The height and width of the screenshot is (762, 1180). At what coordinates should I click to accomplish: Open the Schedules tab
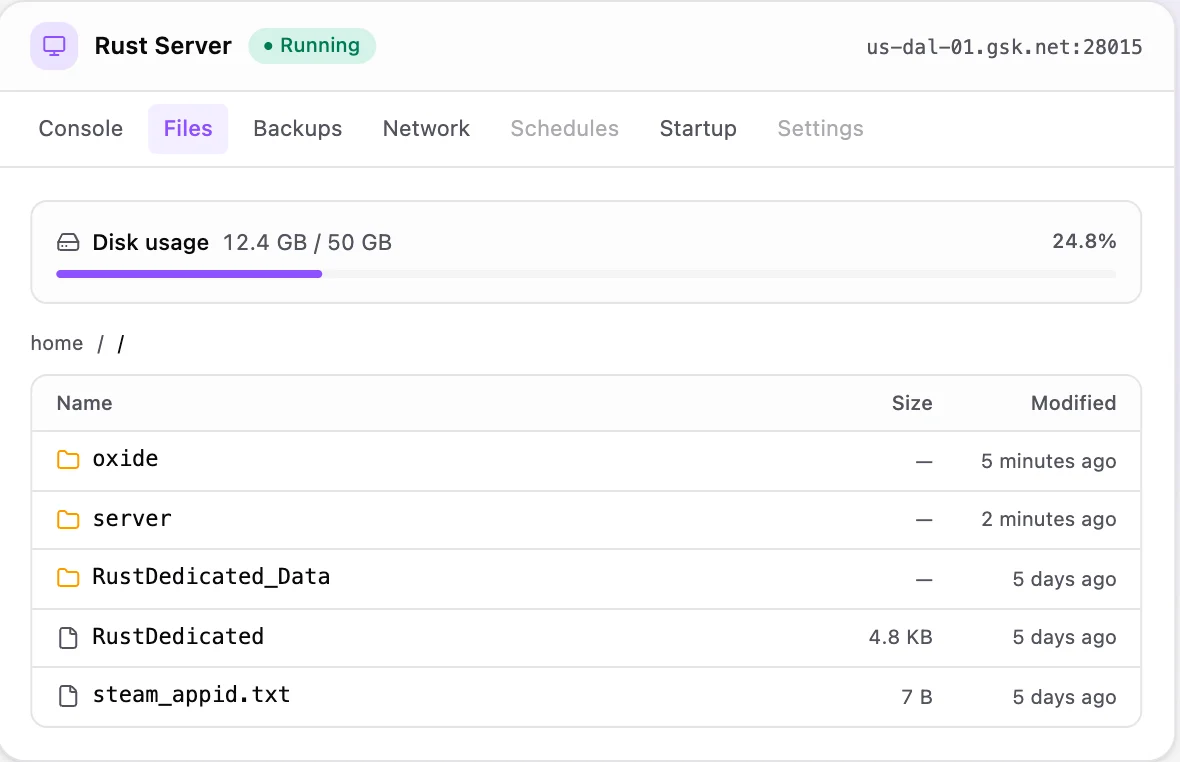[564, 129]
